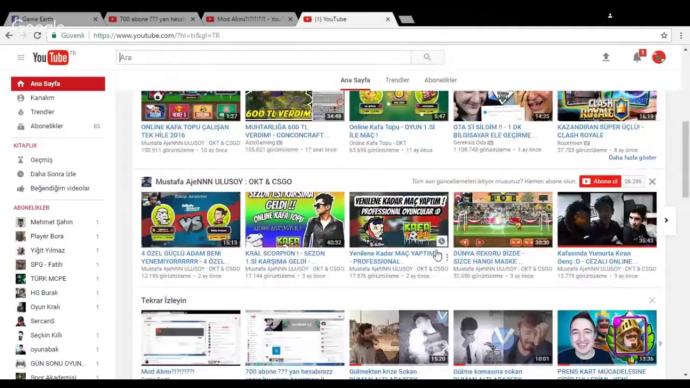
Task: Open 'Gülme komasına sokan' thumbnail
Action: 503,338
